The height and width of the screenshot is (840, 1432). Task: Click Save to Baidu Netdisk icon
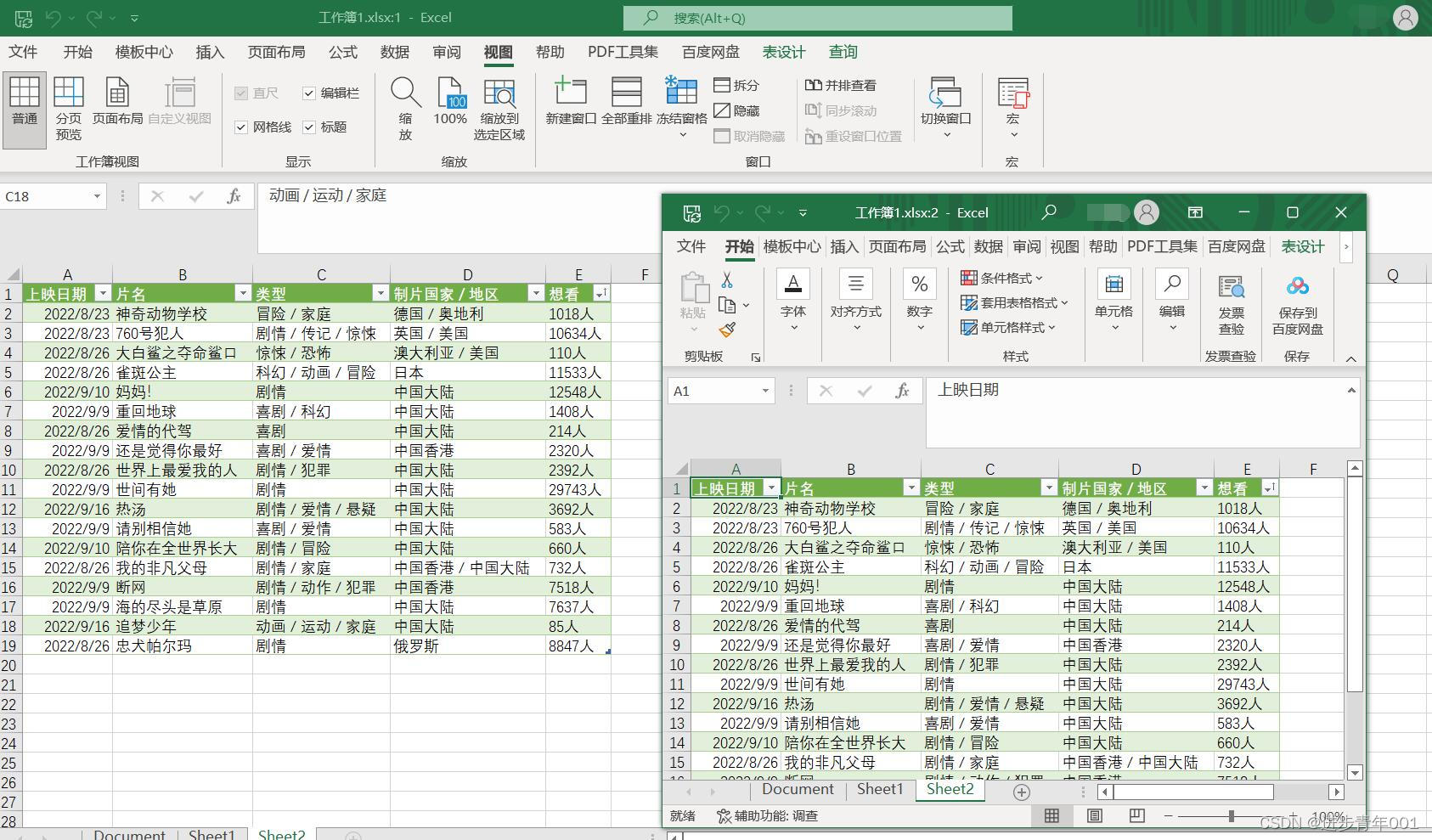coord(1297,286)
